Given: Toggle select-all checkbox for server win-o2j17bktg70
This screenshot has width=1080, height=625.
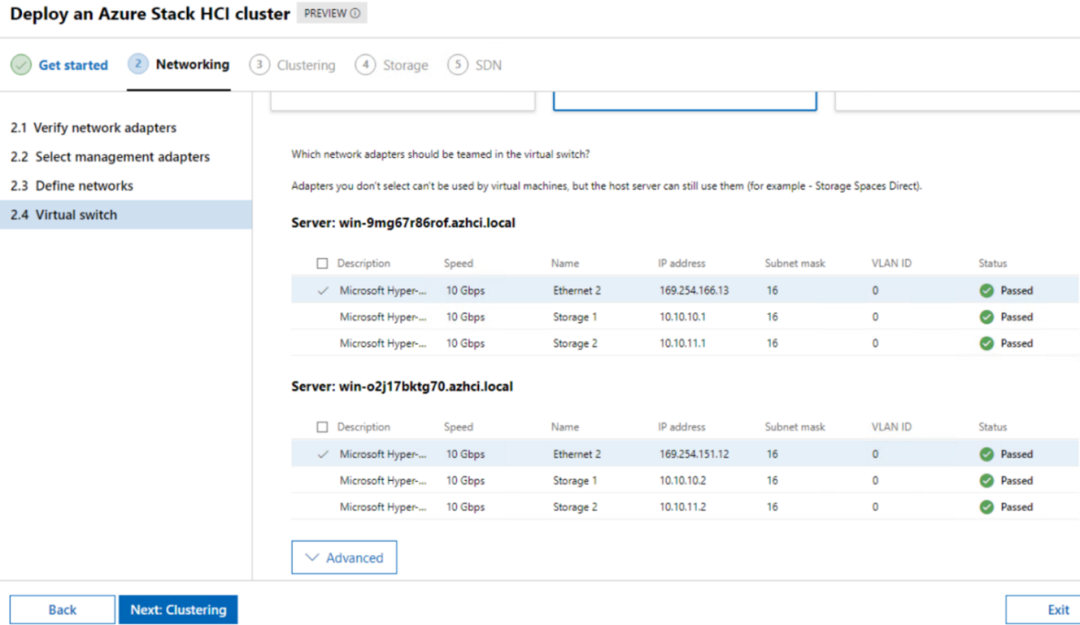Looking at the screenshot, I should coord(322,427).
